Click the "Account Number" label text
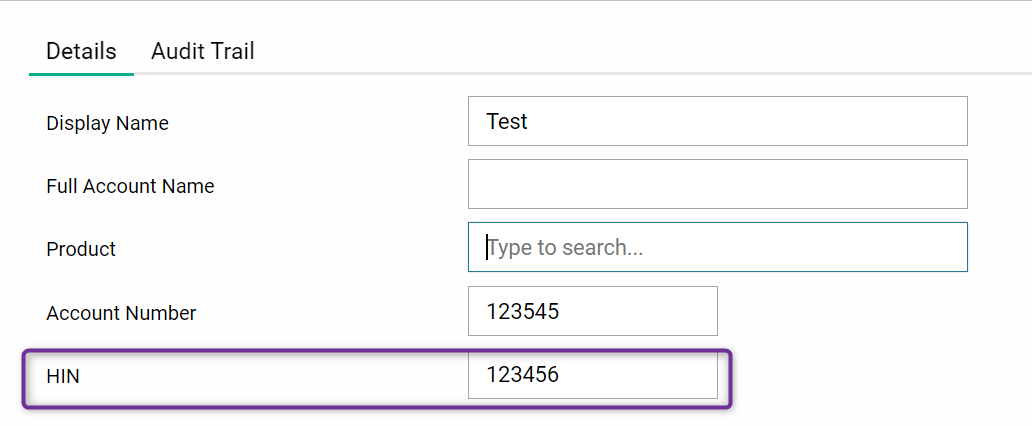 click(121, 313)
